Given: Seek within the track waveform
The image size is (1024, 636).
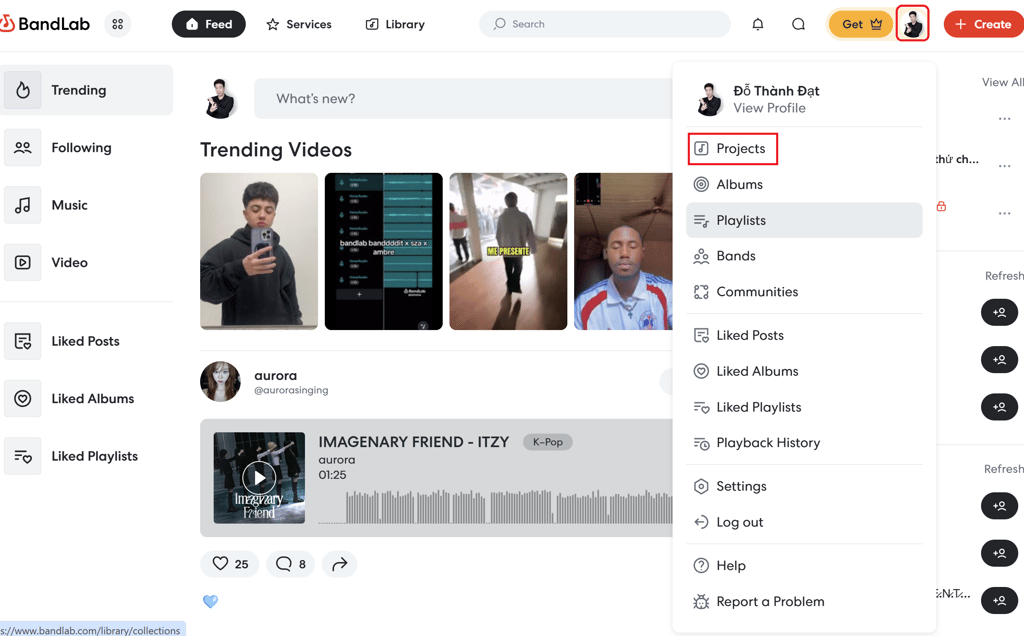Looking at the screenshot, I should (x=495, y=507).
